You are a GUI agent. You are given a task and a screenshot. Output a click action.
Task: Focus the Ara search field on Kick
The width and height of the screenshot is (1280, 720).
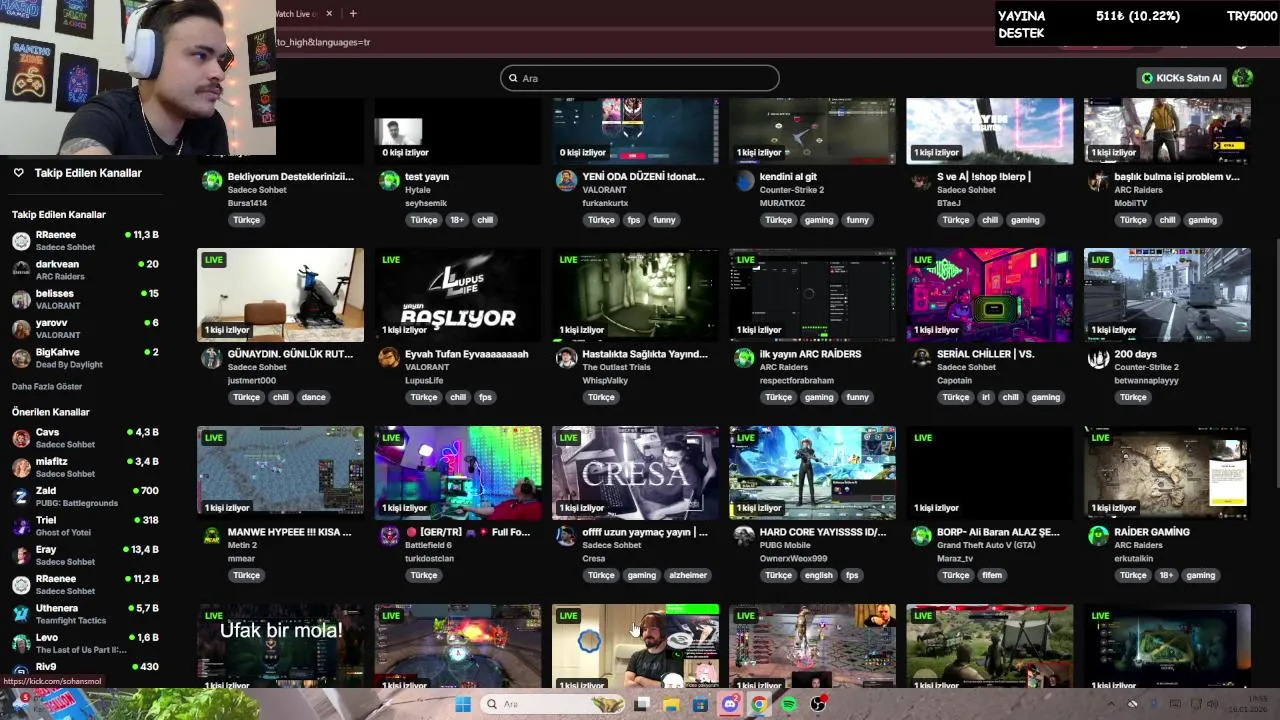(640, 78)
